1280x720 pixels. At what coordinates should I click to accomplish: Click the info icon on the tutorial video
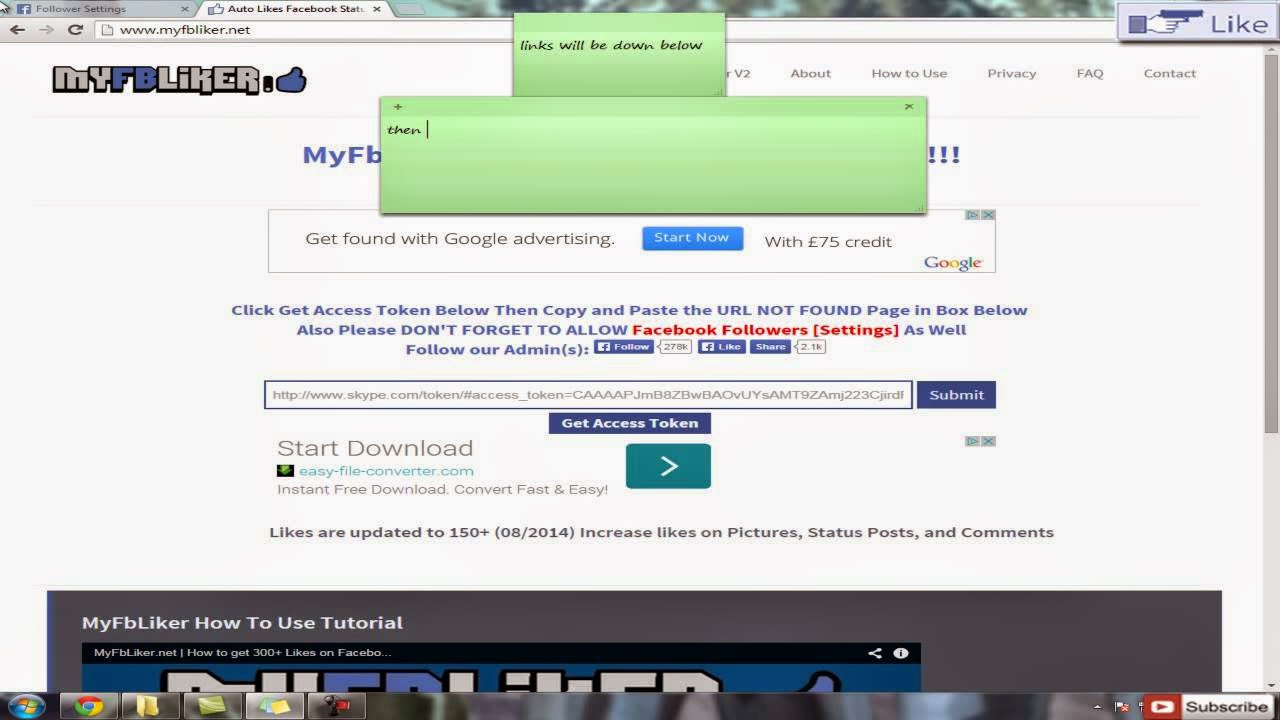pyautogui.click(x=901, y=653)
